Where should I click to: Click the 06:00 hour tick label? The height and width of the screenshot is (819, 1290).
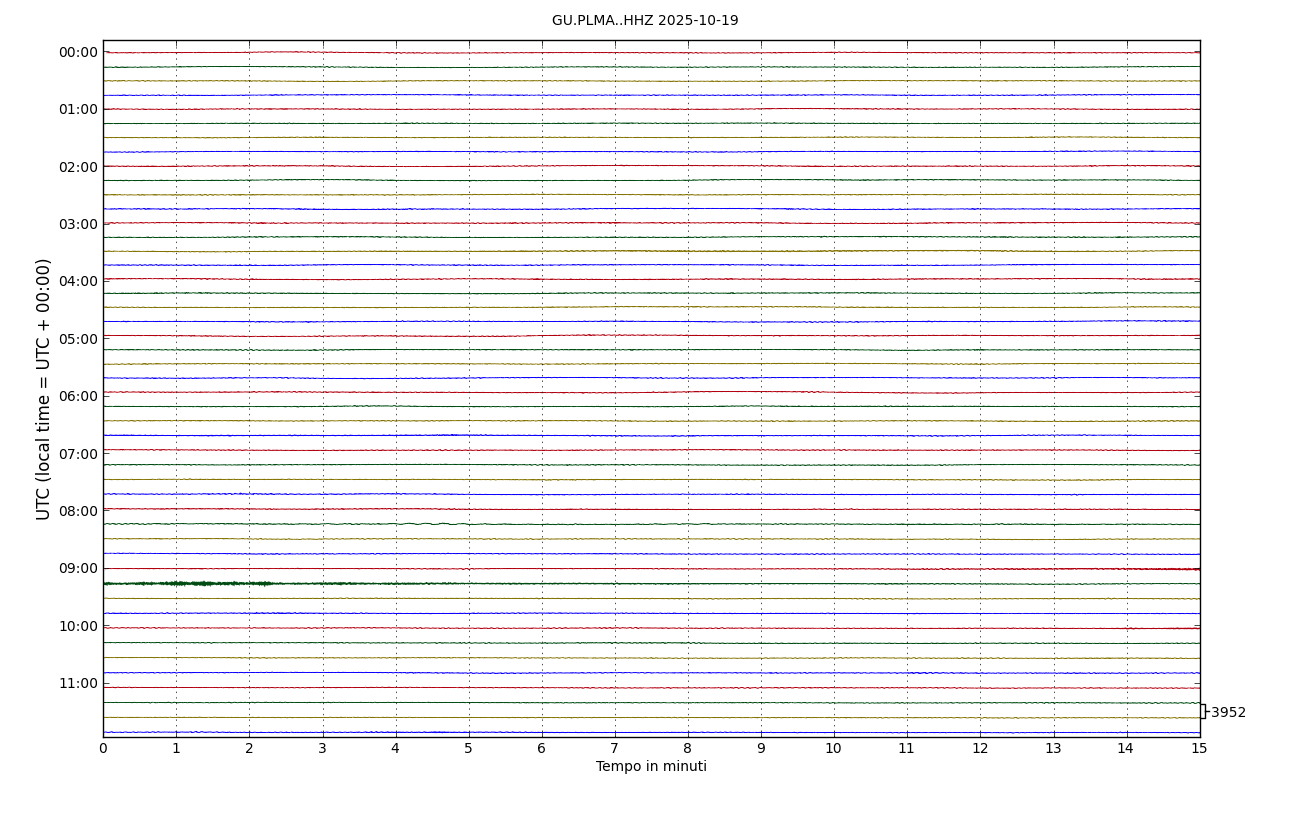coord(78,396)
